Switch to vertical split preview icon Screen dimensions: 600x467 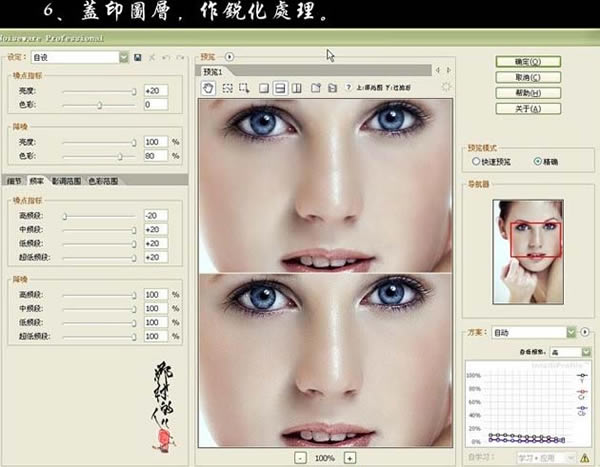[x=297, y=88]
